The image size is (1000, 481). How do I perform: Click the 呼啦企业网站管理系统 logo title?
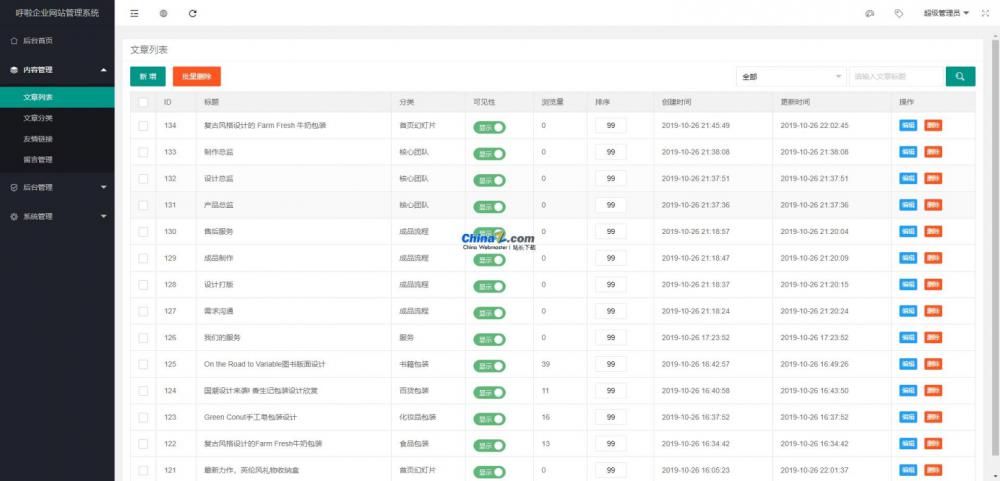click(57, 13)
